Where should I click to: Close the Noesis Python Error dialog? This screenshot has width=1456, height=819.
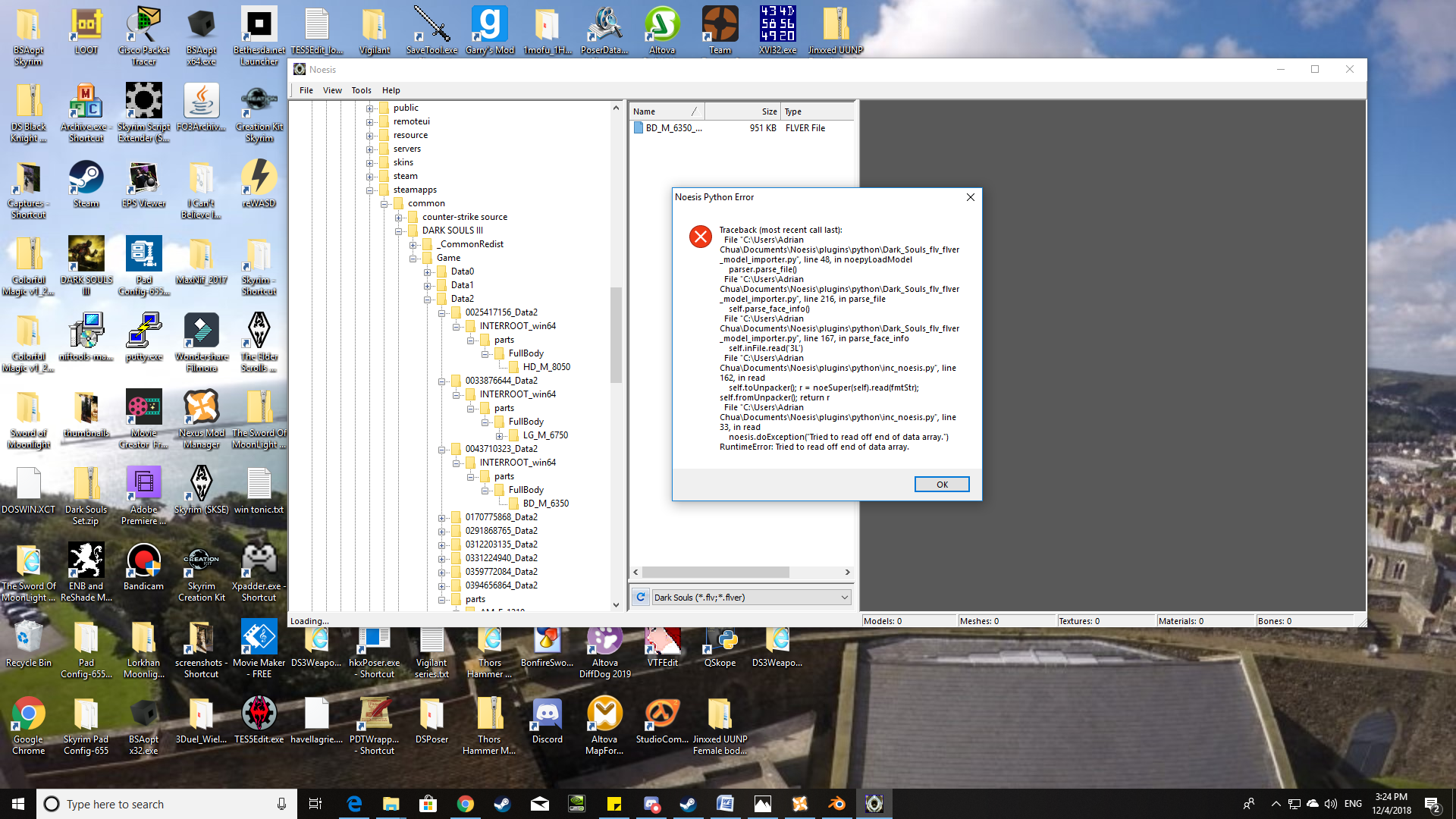click(971, 197)
